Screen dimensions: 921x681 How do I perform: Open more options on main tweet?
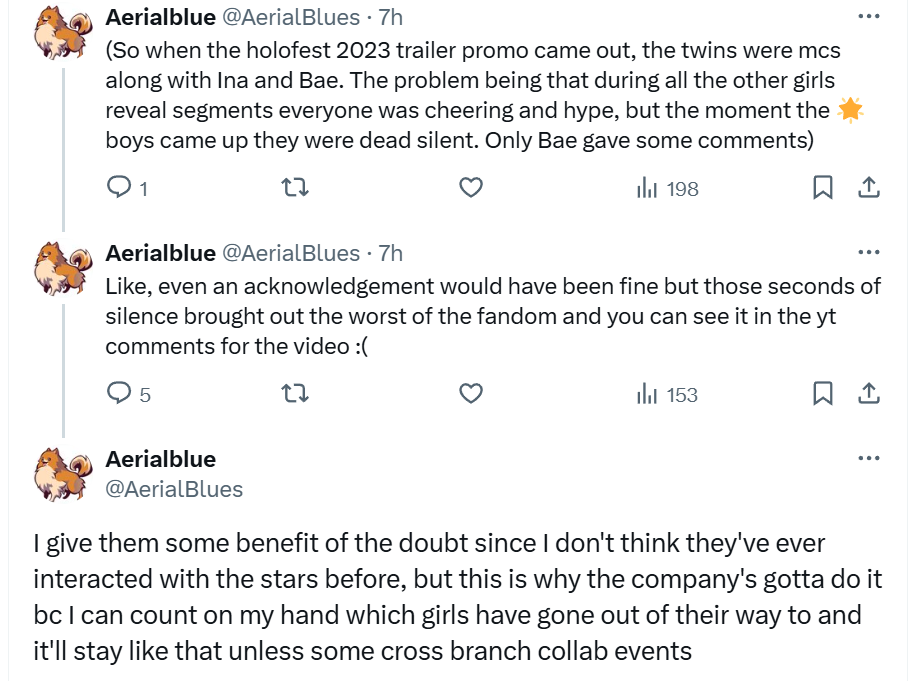tap(869, 458)
